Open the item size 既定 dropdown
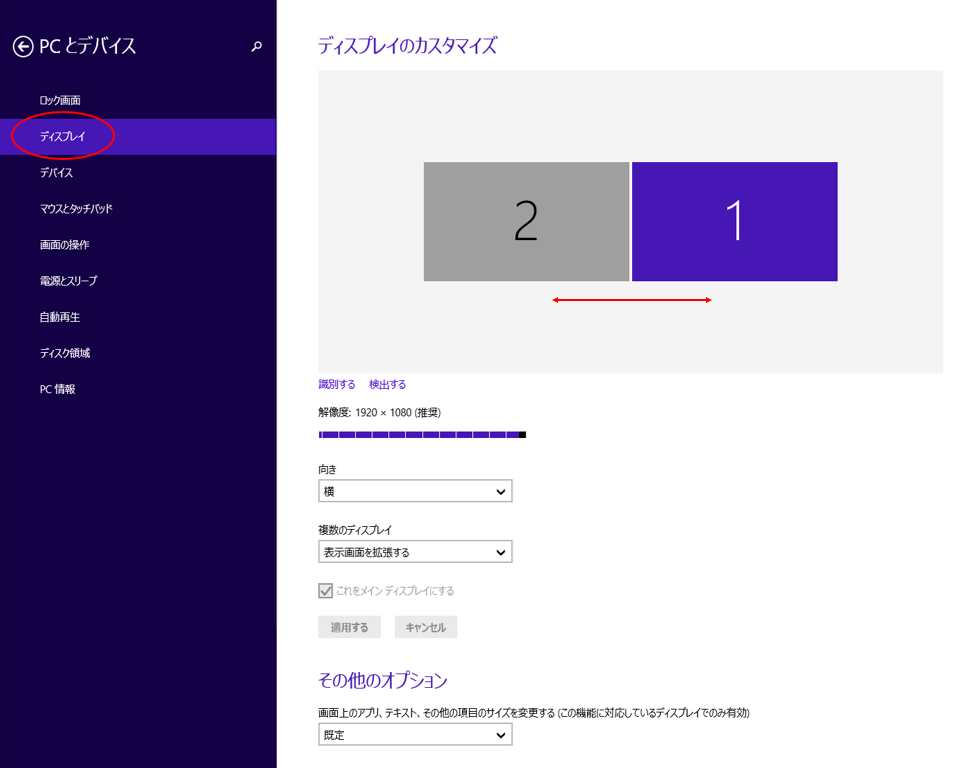 click(x=415, y=735)
